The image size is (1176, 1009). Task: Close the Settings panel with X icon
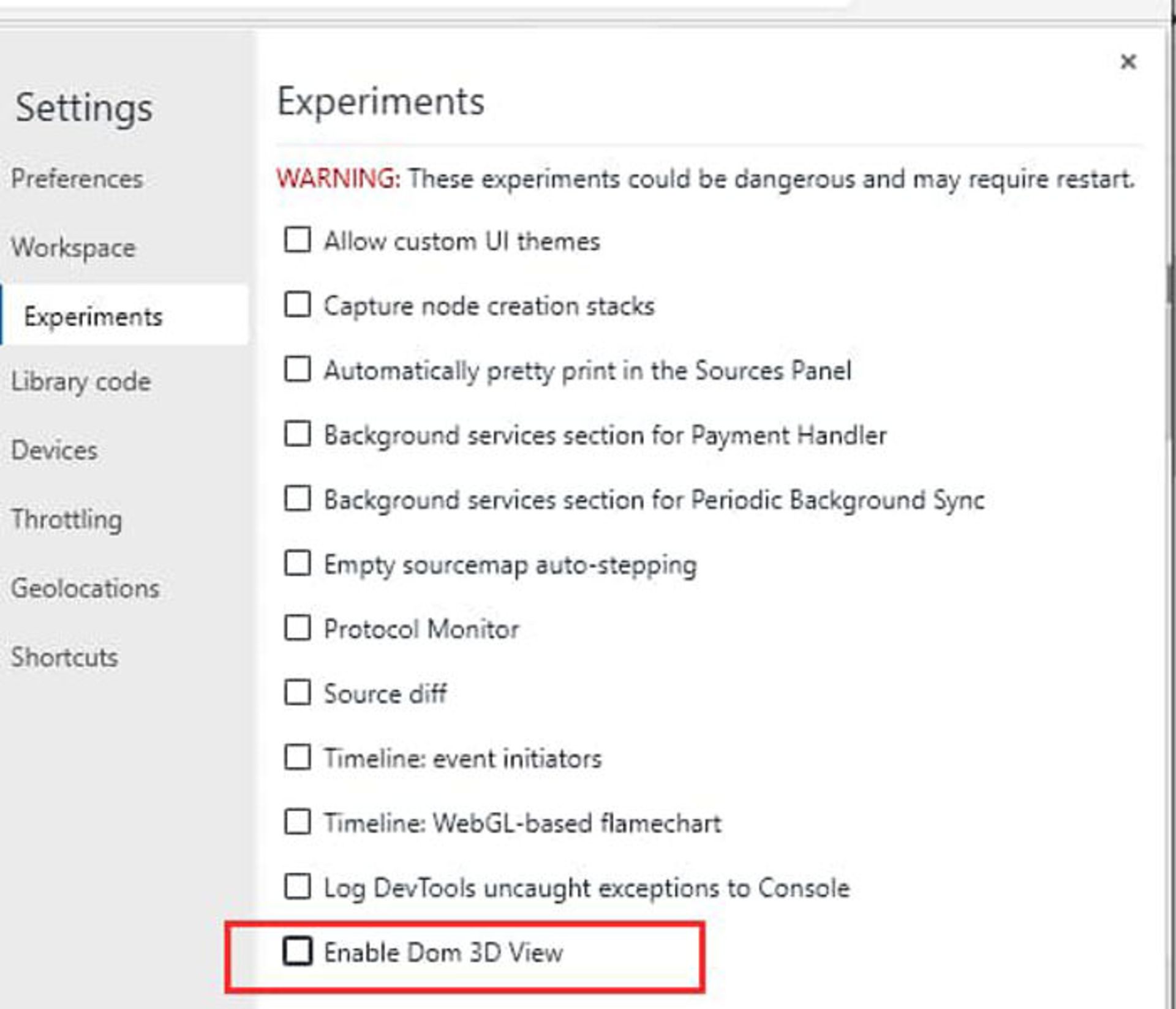[x=1128, y=62]
